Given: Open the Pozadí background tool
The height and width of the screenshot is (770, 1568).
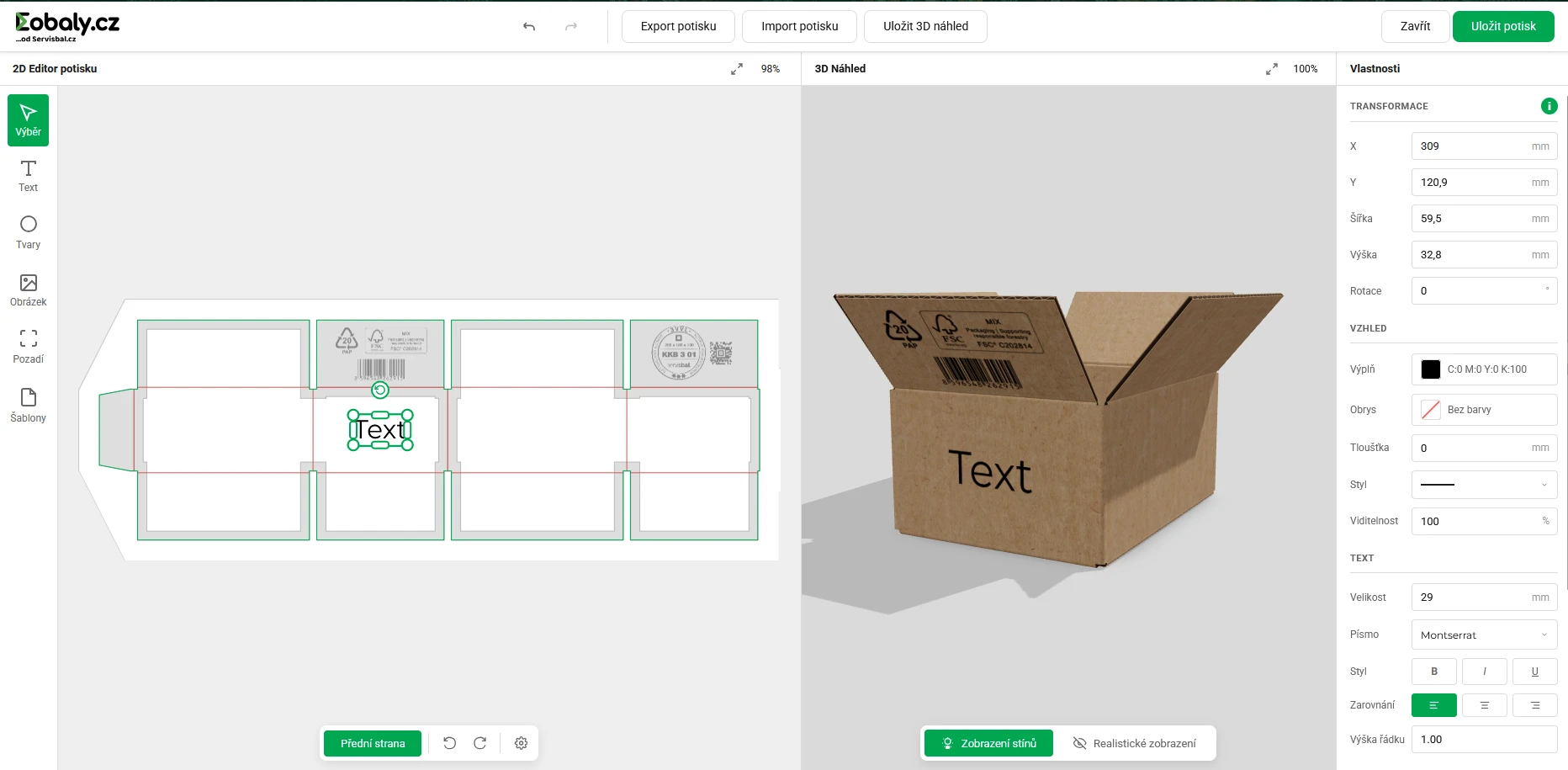Looking at the screenshot, I should [x=29, y=347].
